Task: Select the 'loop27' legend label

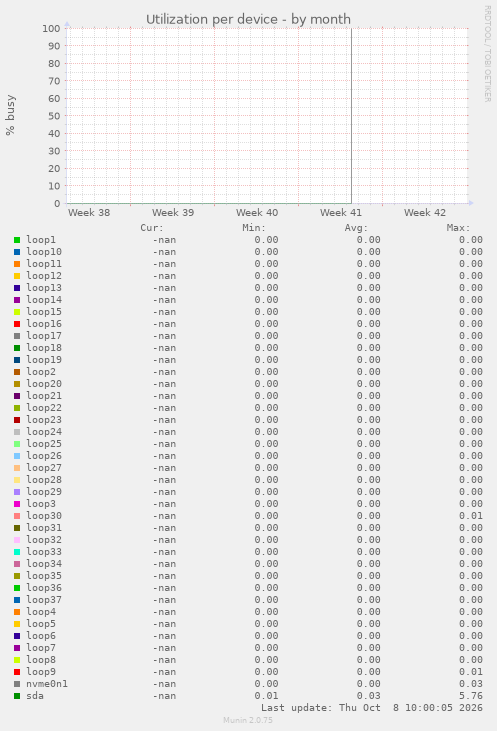Action: [x=44, y=468]
